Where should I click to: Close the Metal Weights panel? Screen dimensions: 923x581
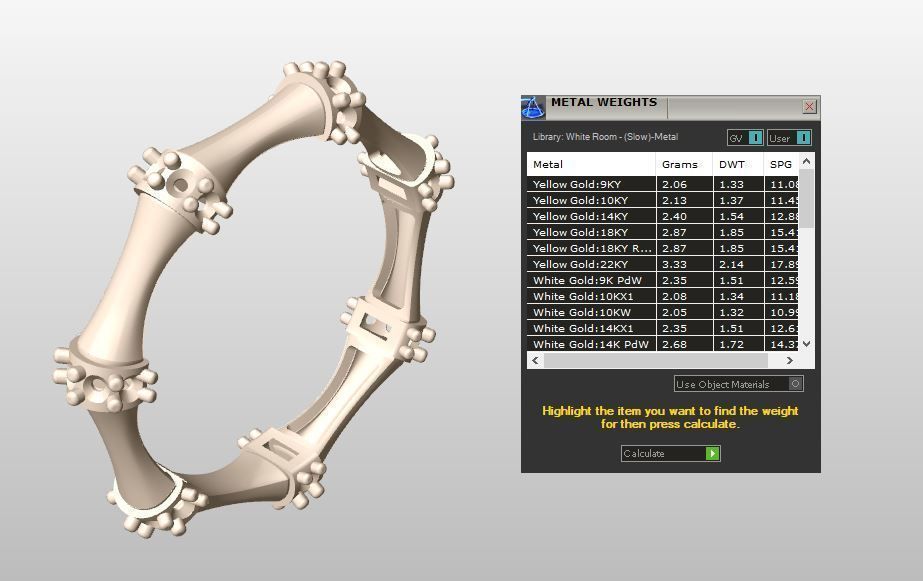(809, 106)
